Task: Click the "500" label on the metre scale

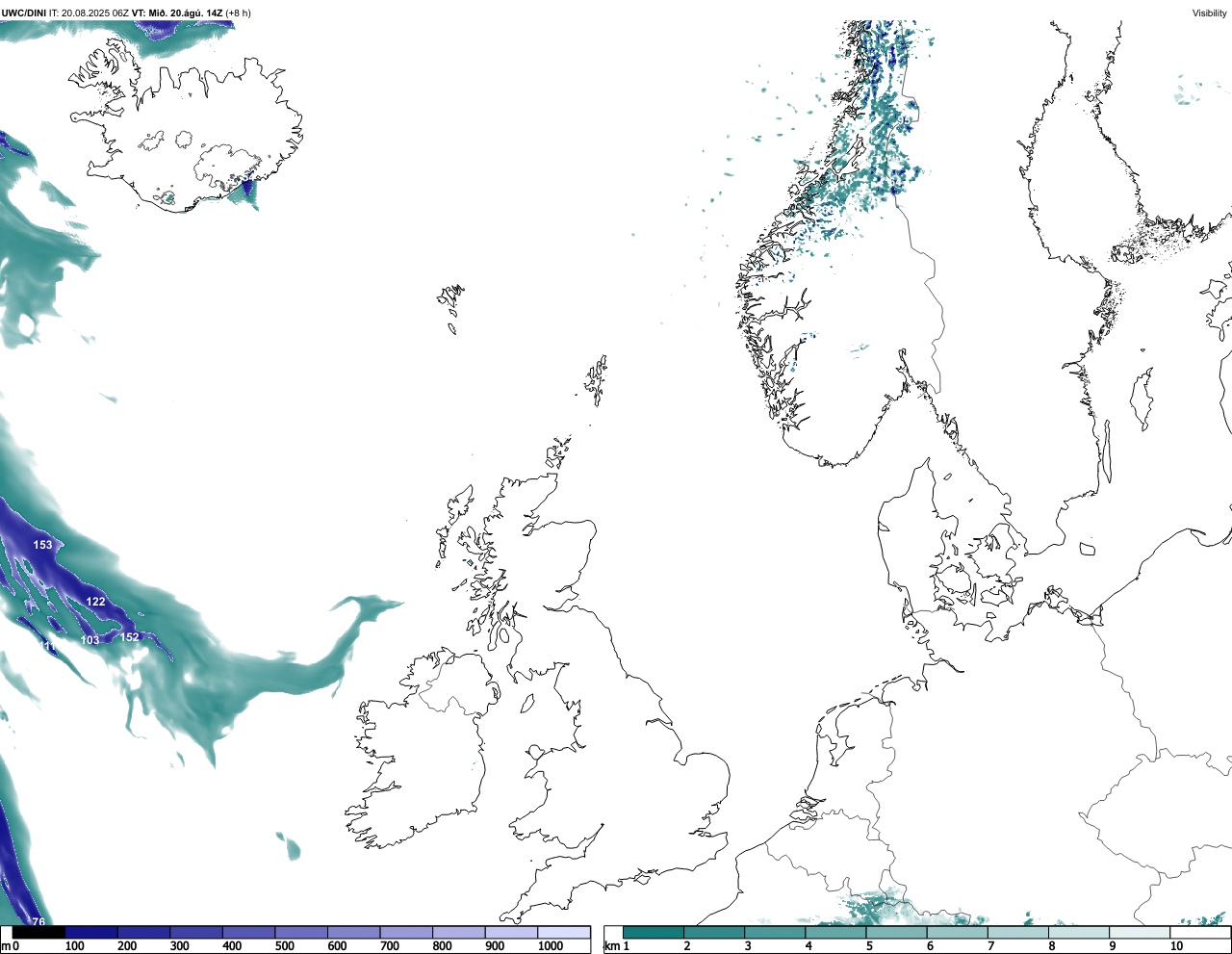Action: click(x=284, y=946)
